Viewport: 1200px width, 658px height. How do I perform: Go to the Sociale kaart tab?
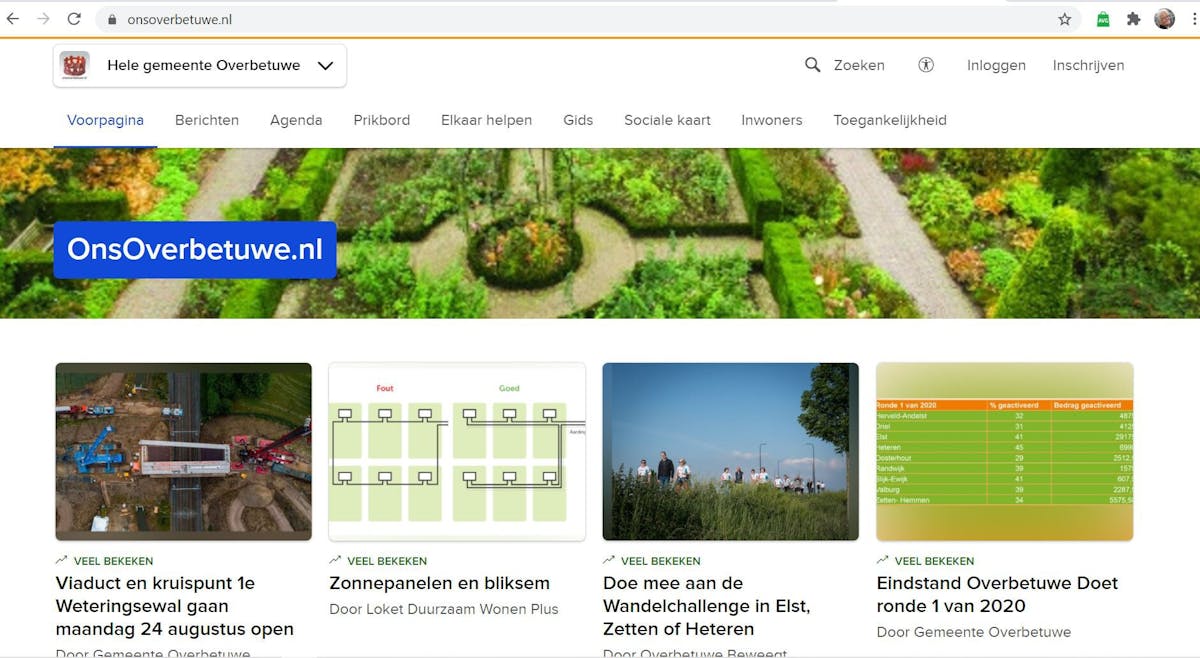point(667,120)
